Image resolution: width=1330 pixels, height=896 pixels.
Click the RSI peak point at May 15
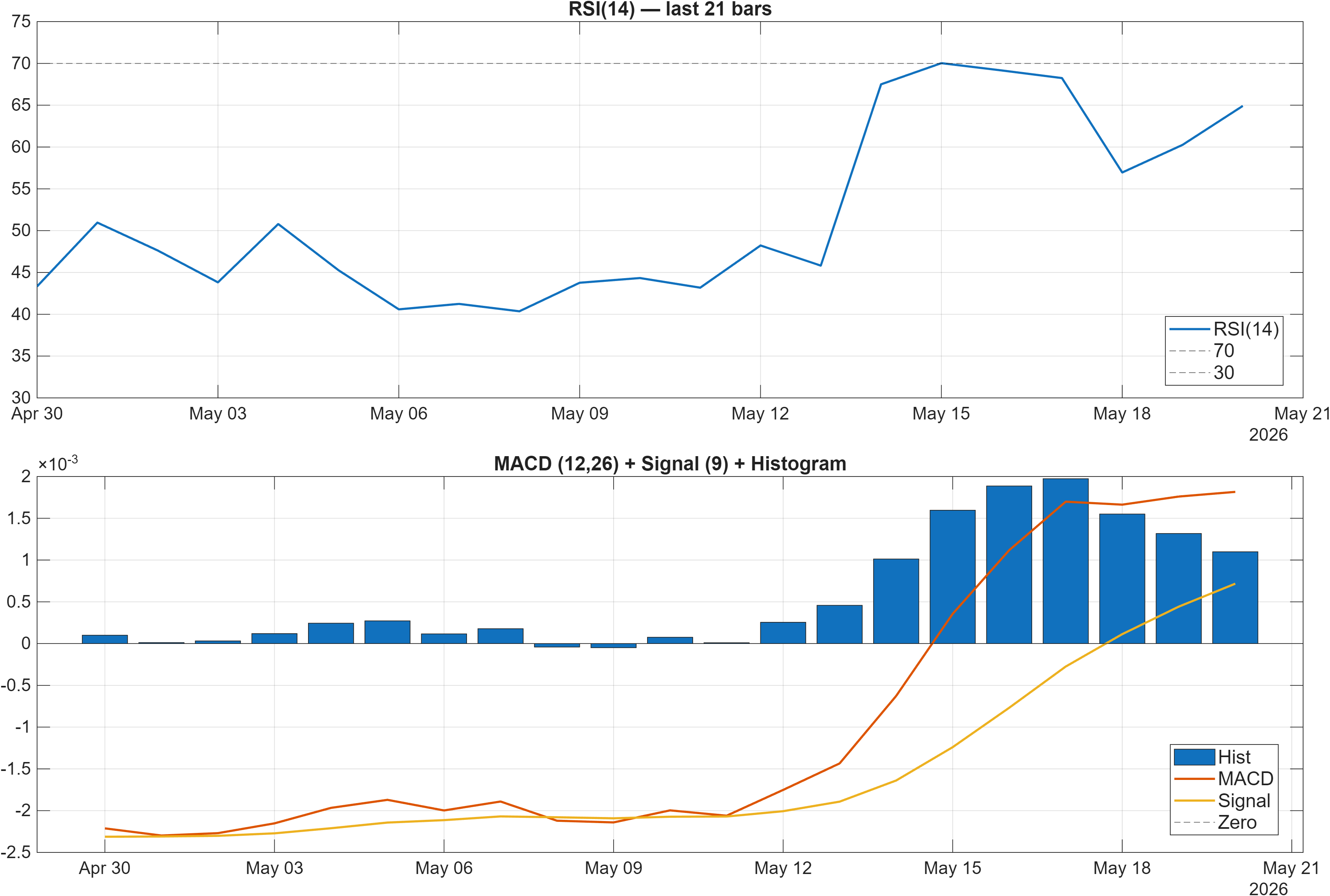tap(941, 64)
